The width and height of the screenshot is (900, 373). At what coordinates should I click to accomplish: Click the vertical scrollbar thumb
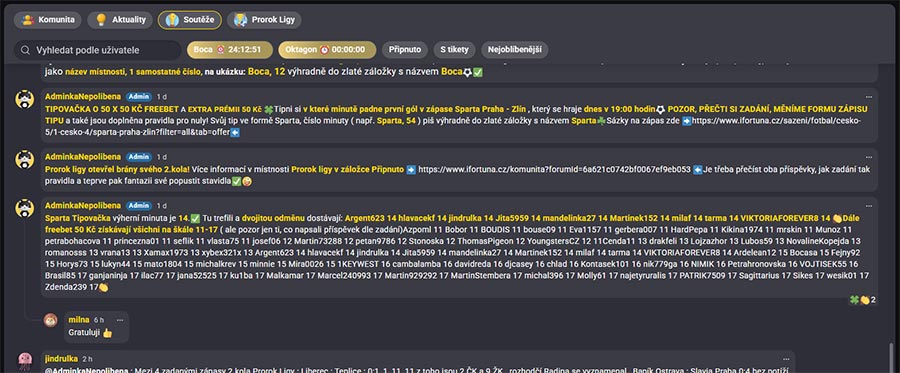click(x=891, y=357)
